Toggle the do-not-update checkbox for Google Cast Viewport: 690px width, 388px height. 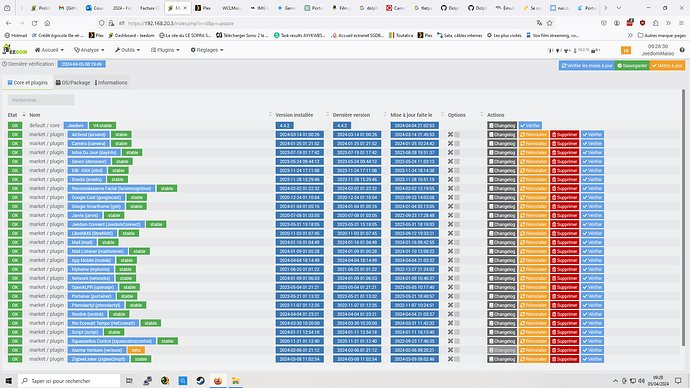coord(457,198)
